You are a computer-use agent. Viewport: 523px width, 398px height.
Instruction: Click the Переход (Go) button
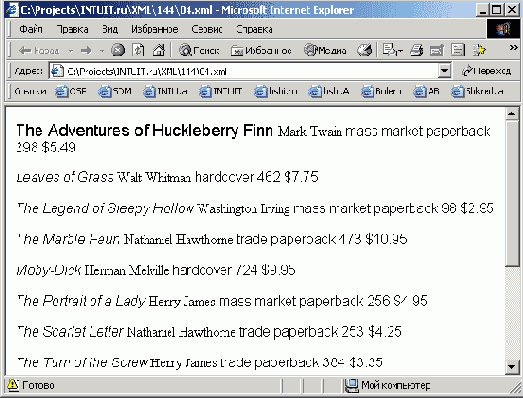point(486,71)
